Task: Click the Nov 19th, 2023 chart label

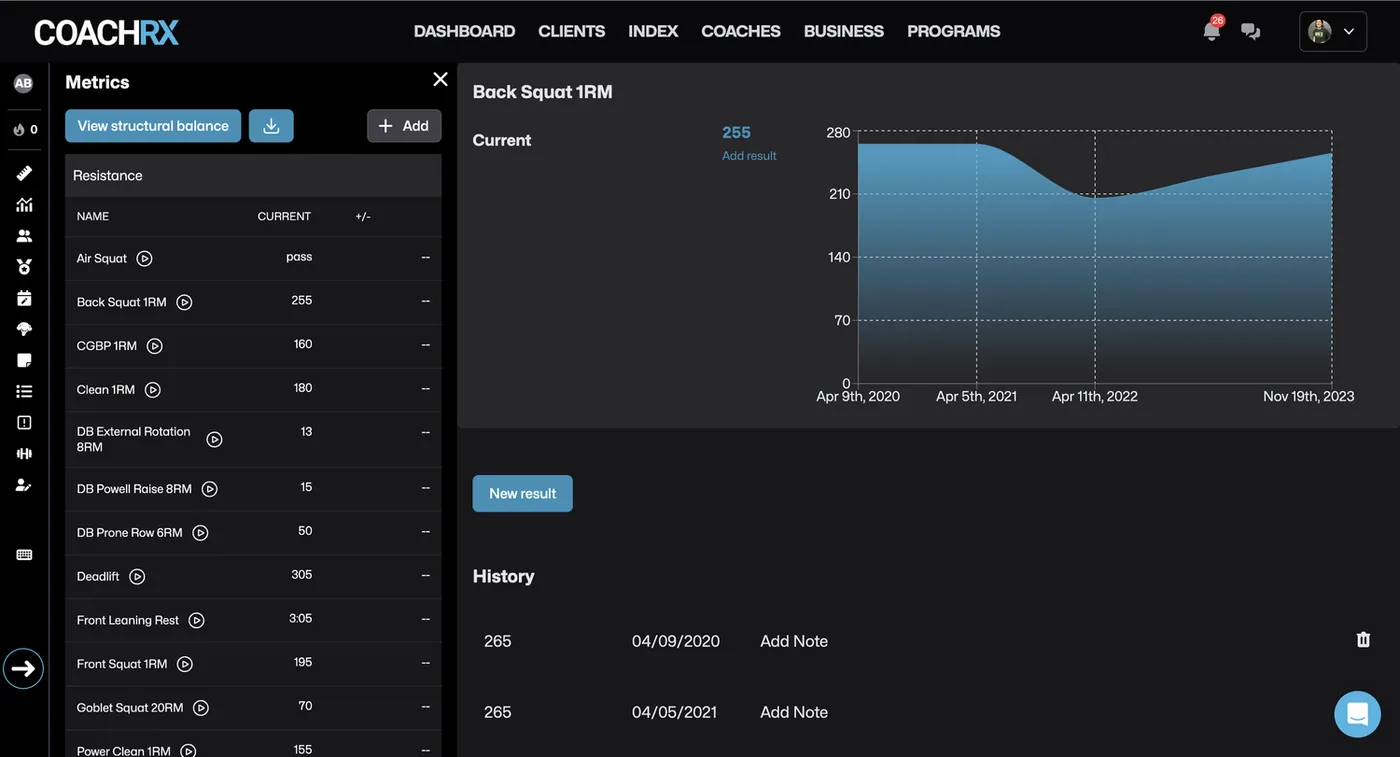Action: tap(1309, 397)
